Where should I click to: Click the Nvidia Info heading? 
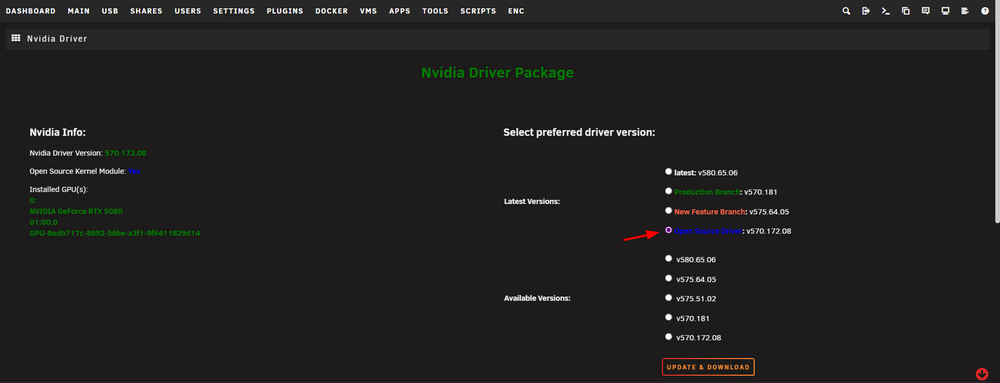[x=57, y=133]
